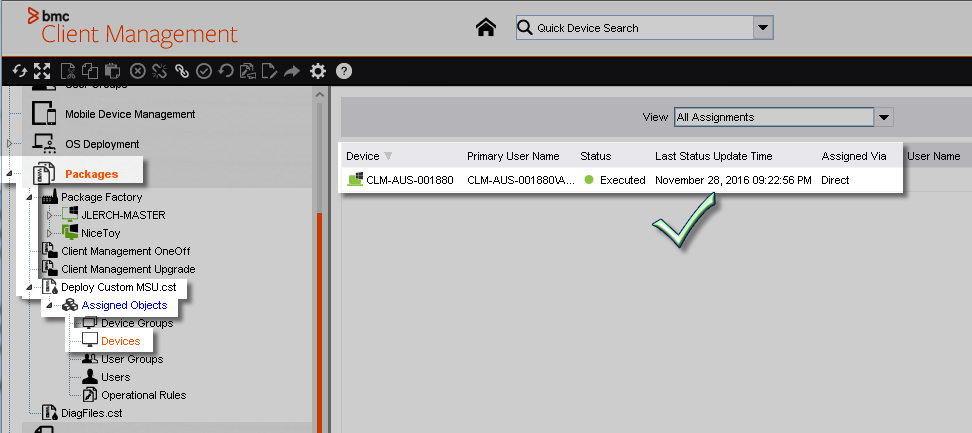Go home with the house icon
The image size is (972, 433).
click(x=486, y=27)
